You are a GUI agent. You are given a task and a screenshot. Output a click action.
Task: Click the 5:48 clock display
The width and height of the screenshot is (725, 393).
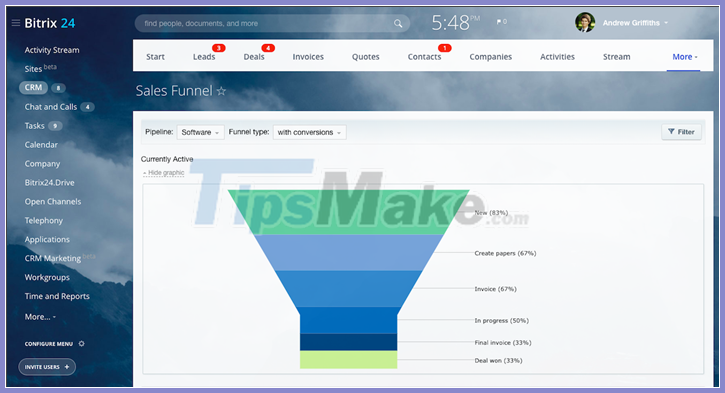(455, 22)
